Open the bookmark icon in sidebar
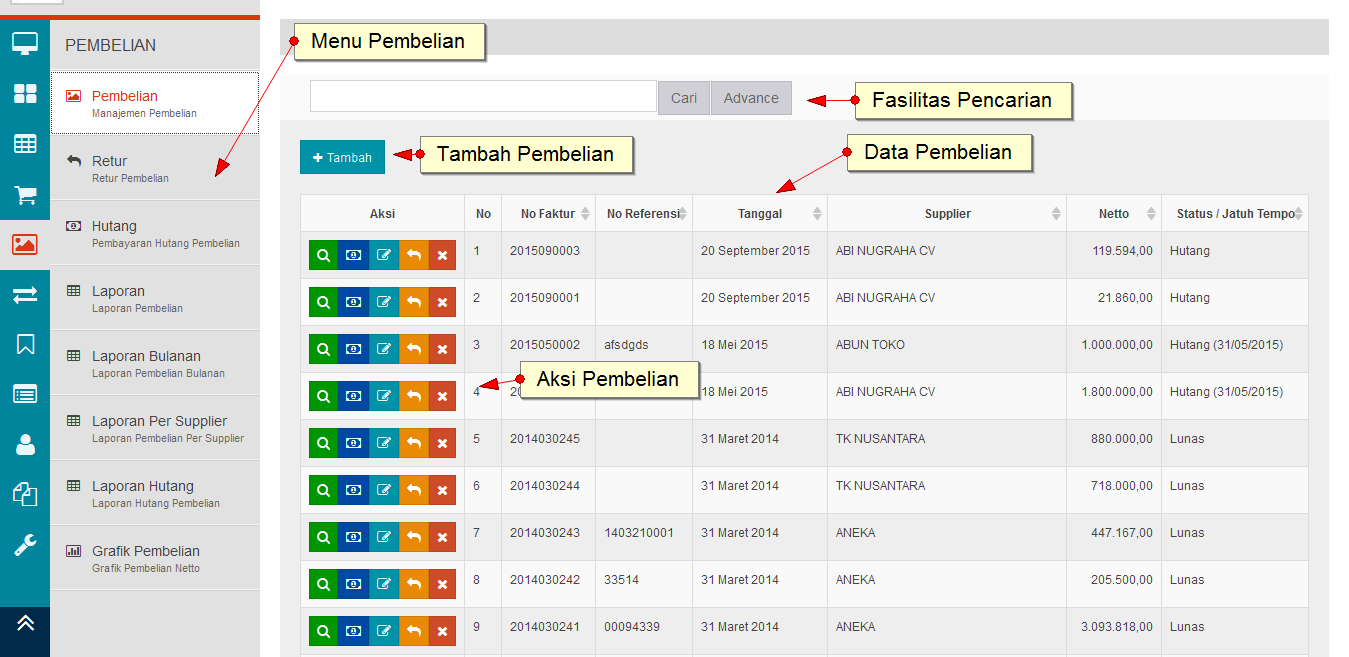This screenshot has height=657, width=1349. pyautogui.click(x=25, y=345)
